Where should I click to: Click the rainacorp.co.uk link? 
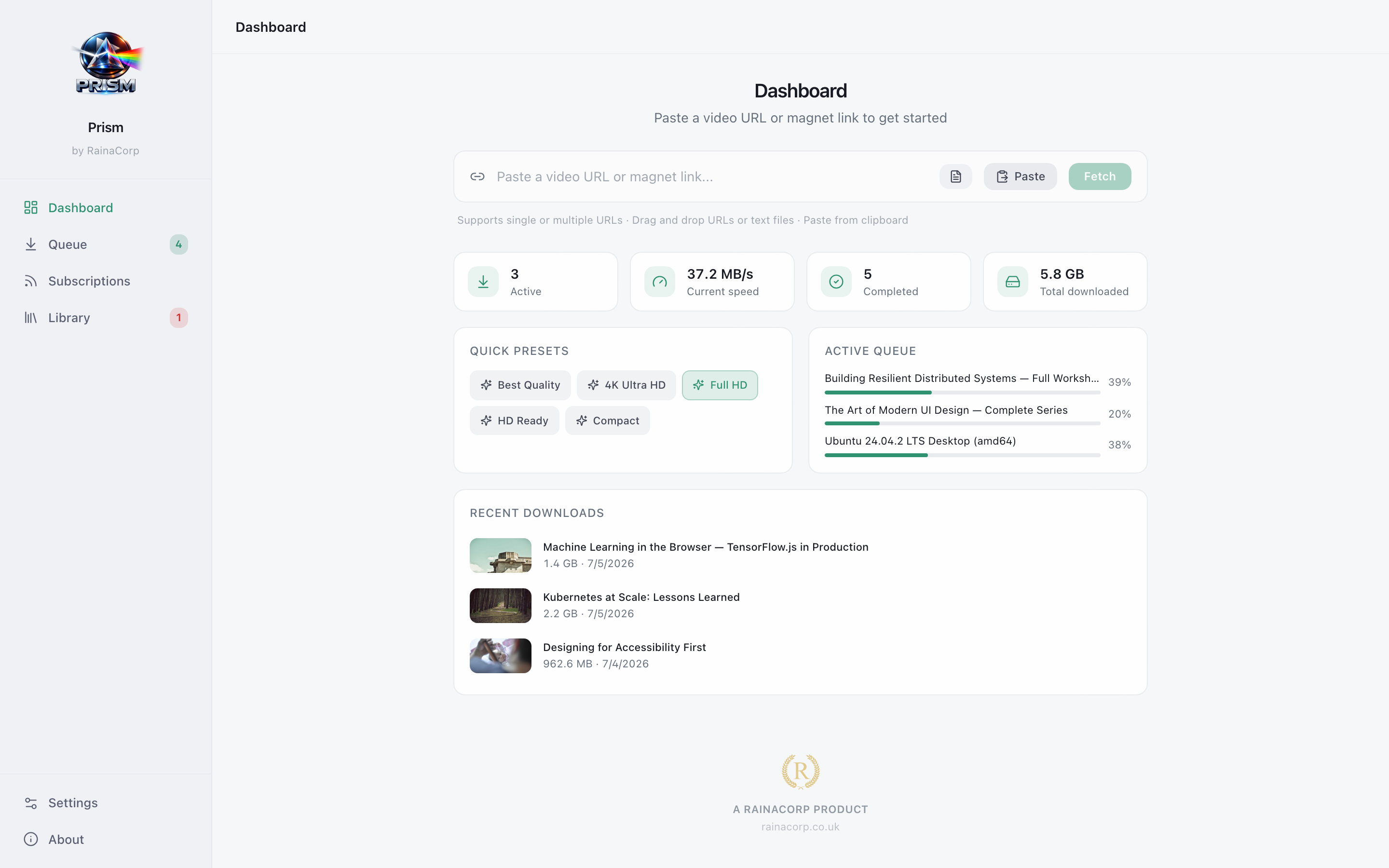coord(800,827)
